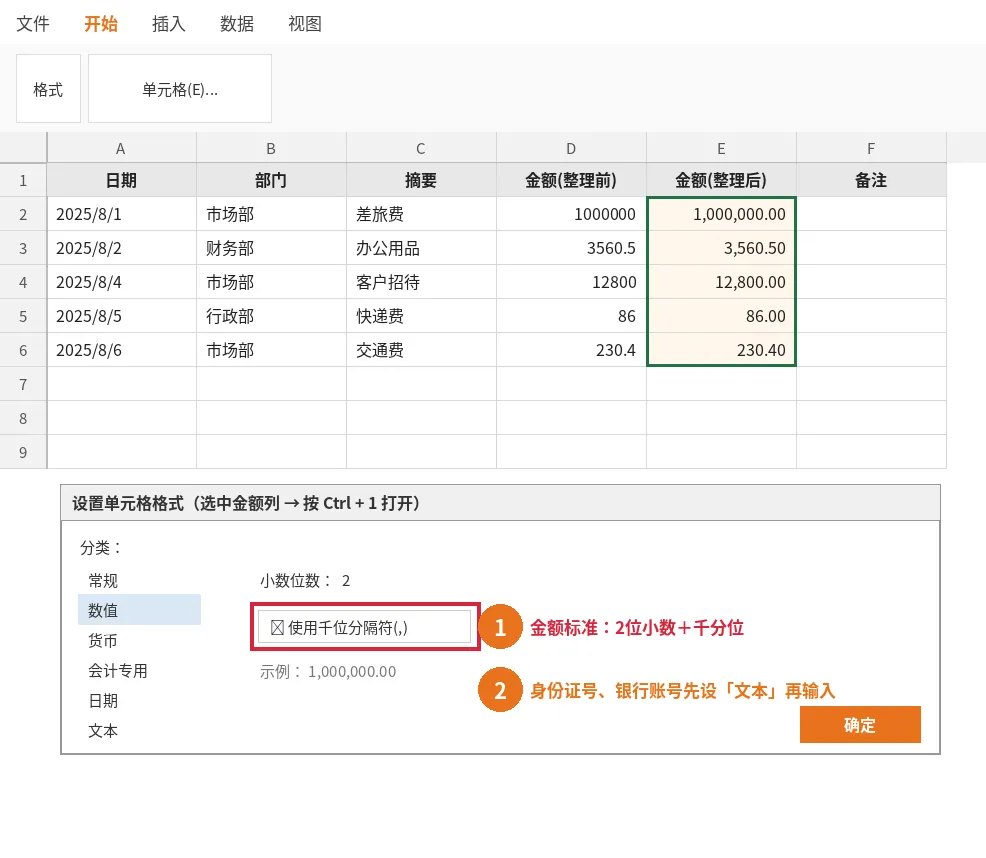Click the 格式 toolbar button
986x858 pixels.
[x=48, y=89]
